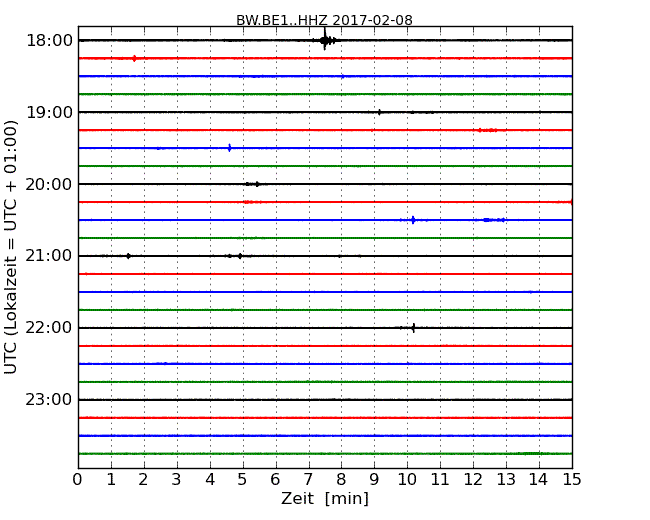The width and height of the screenshot is (650, 520).
Task: Click the black spike on the 19:00 trace
Action: coord(379,112)
